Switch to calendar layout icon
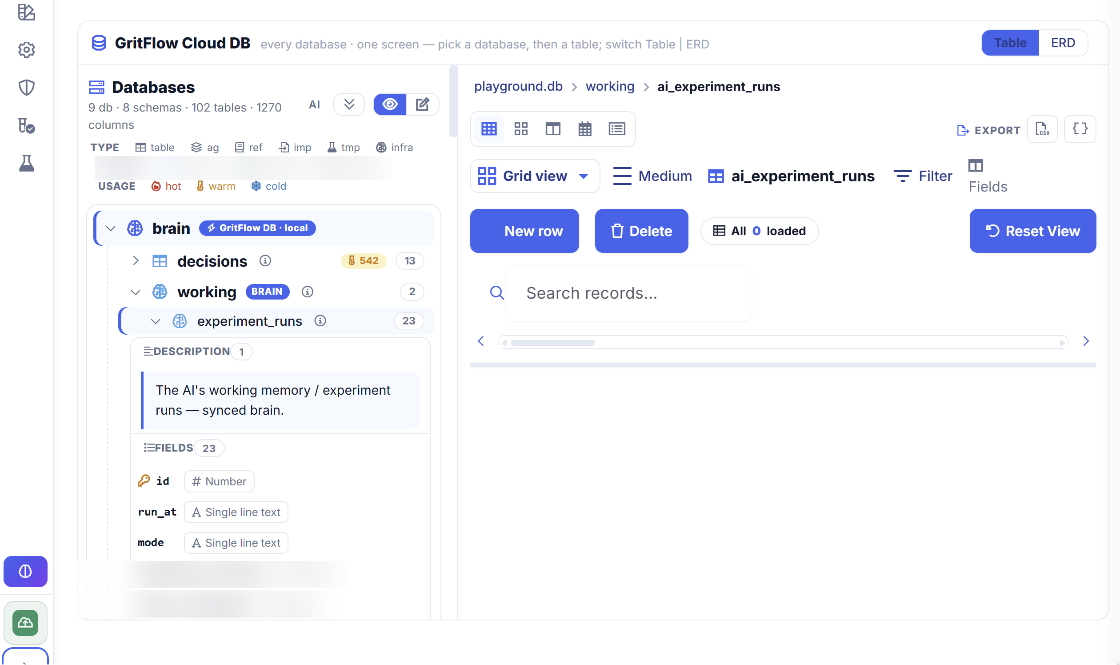 585,129
